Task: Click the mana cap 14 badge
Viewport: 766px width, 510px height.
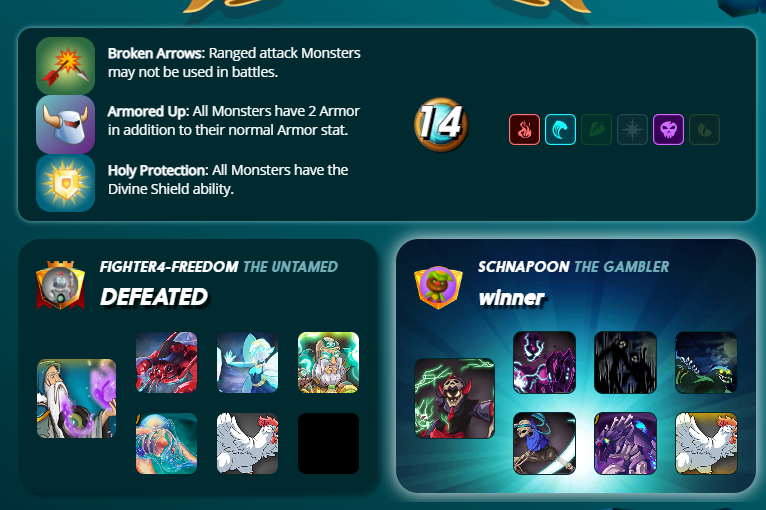Action: pyautogui.click(x=441, y=124)
